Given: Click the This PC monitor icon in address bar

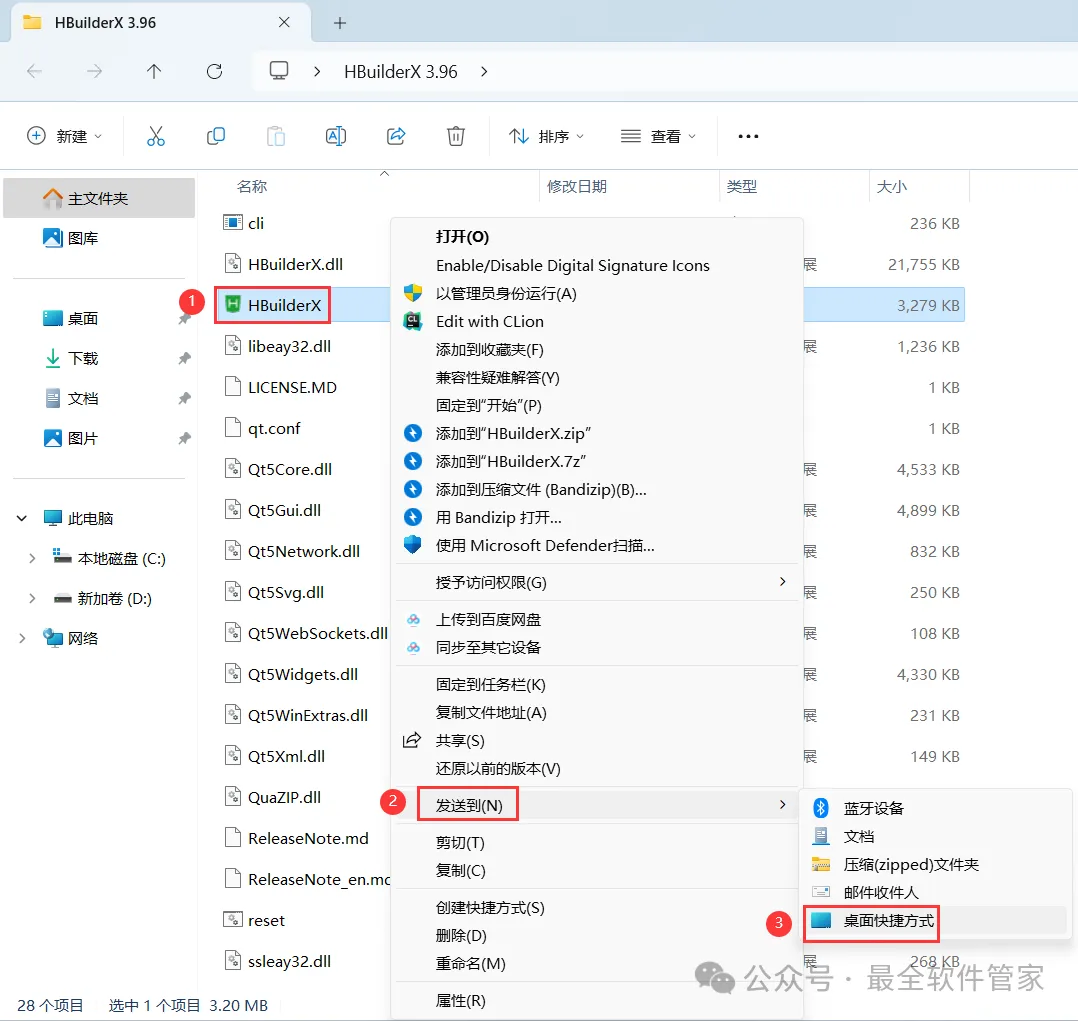Looking at the screenshot, I should pos(278,71).
